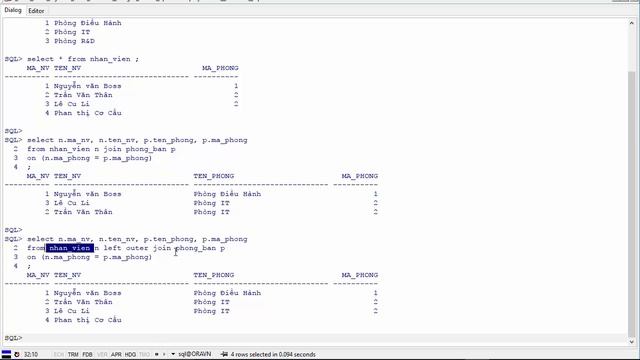640x360 pixels.
Task: Toggle the TMG status bar option
Action: (x=145, y=354)
